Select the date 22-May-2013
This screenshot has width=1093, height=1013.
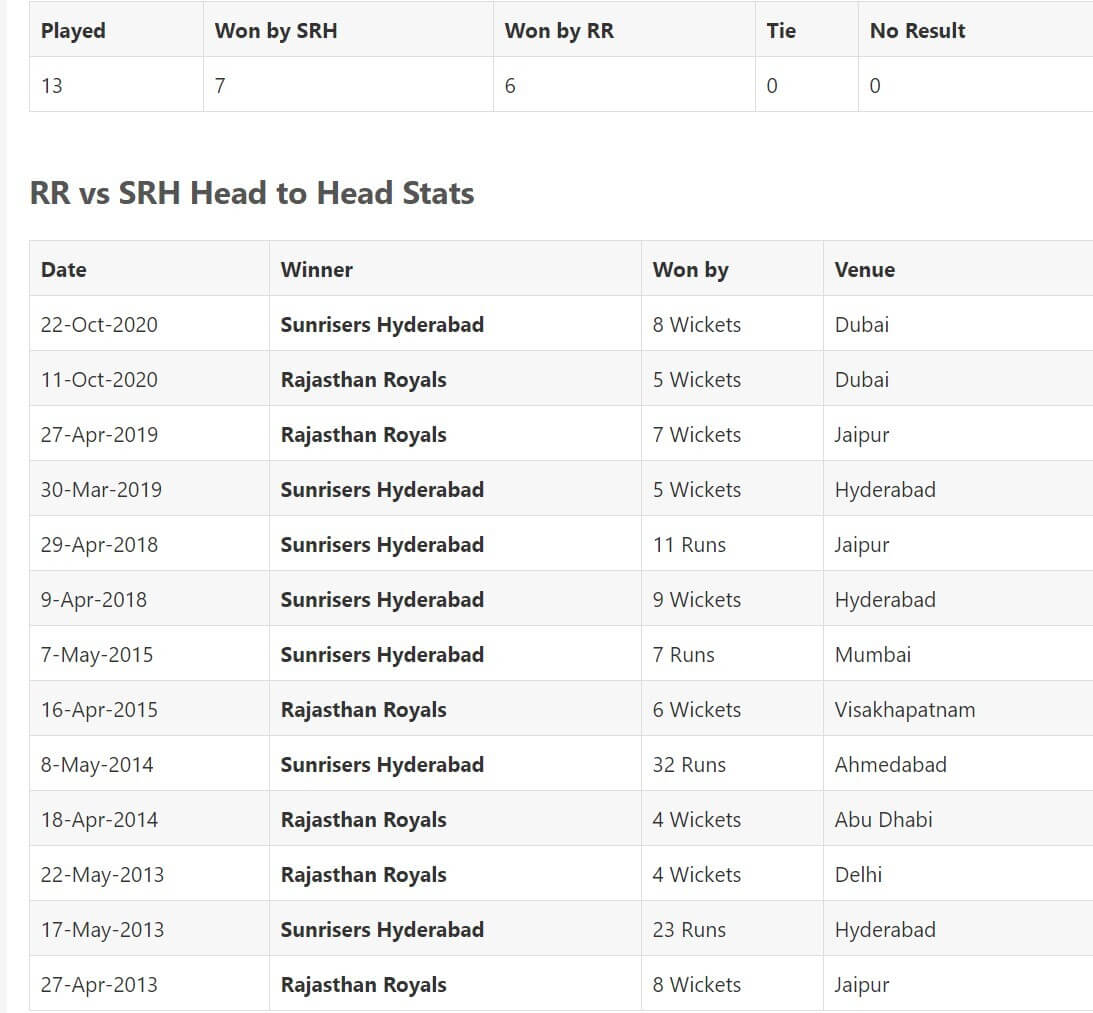(102, 876)
